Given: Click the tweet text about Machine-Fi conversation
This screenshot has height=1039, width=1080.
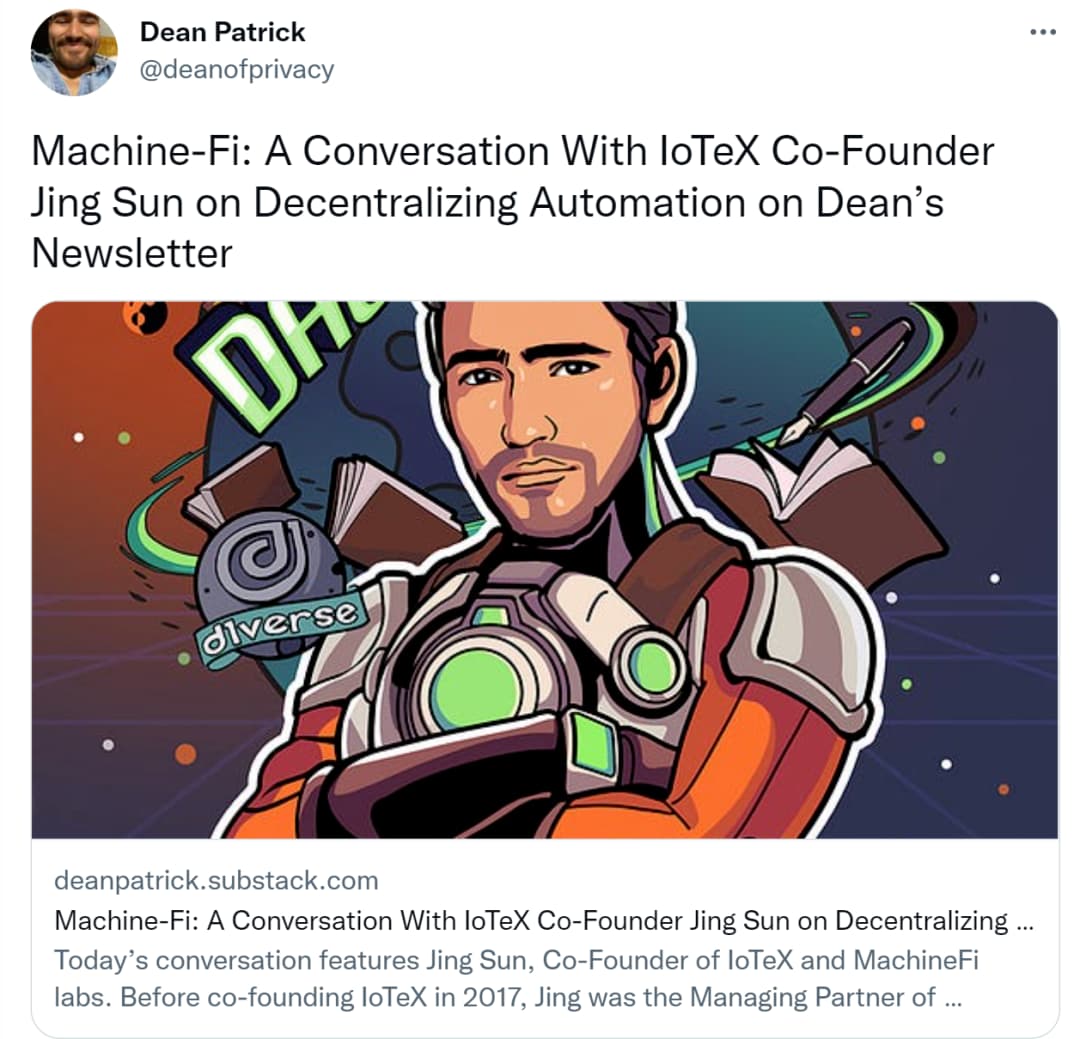Looking at the screenshot, I should [512, 202].
